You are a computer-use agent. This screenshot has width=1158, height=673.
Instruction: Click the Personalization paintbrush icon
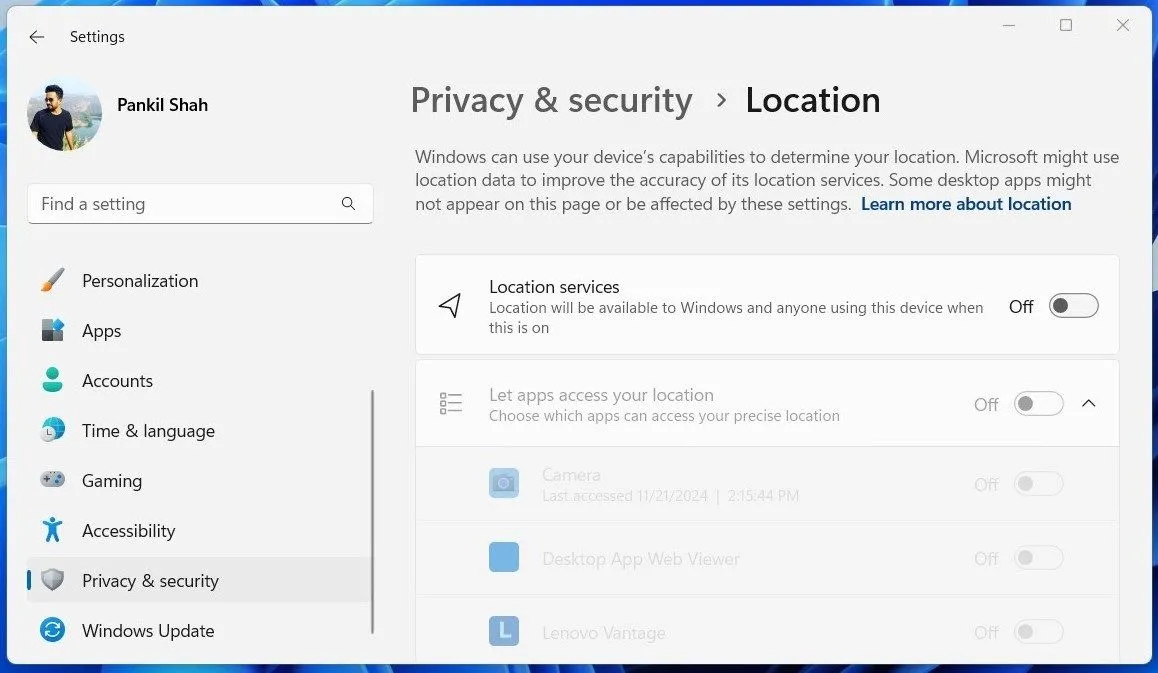pyautogui.click(x=52, y=281)
